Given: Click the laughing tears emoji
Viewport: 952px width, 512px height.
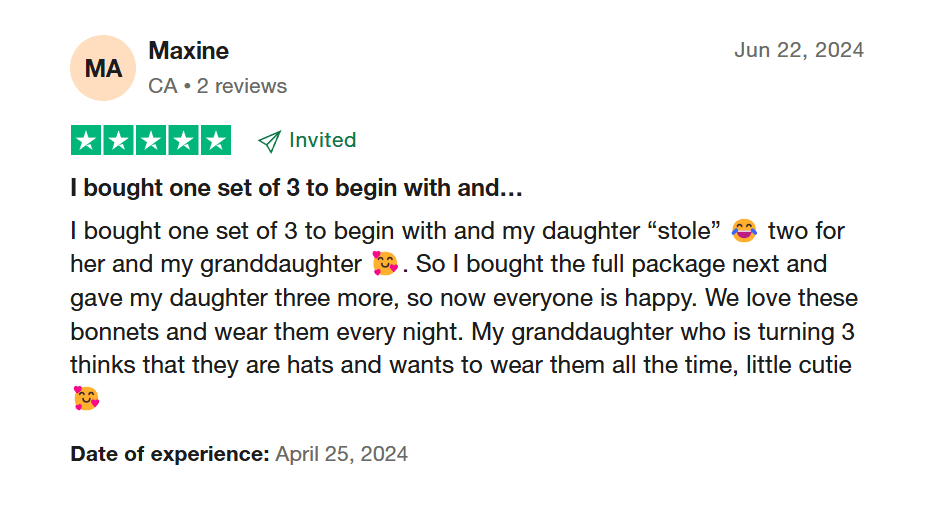Looking at the screenshot, I should [x=744, y=231].
